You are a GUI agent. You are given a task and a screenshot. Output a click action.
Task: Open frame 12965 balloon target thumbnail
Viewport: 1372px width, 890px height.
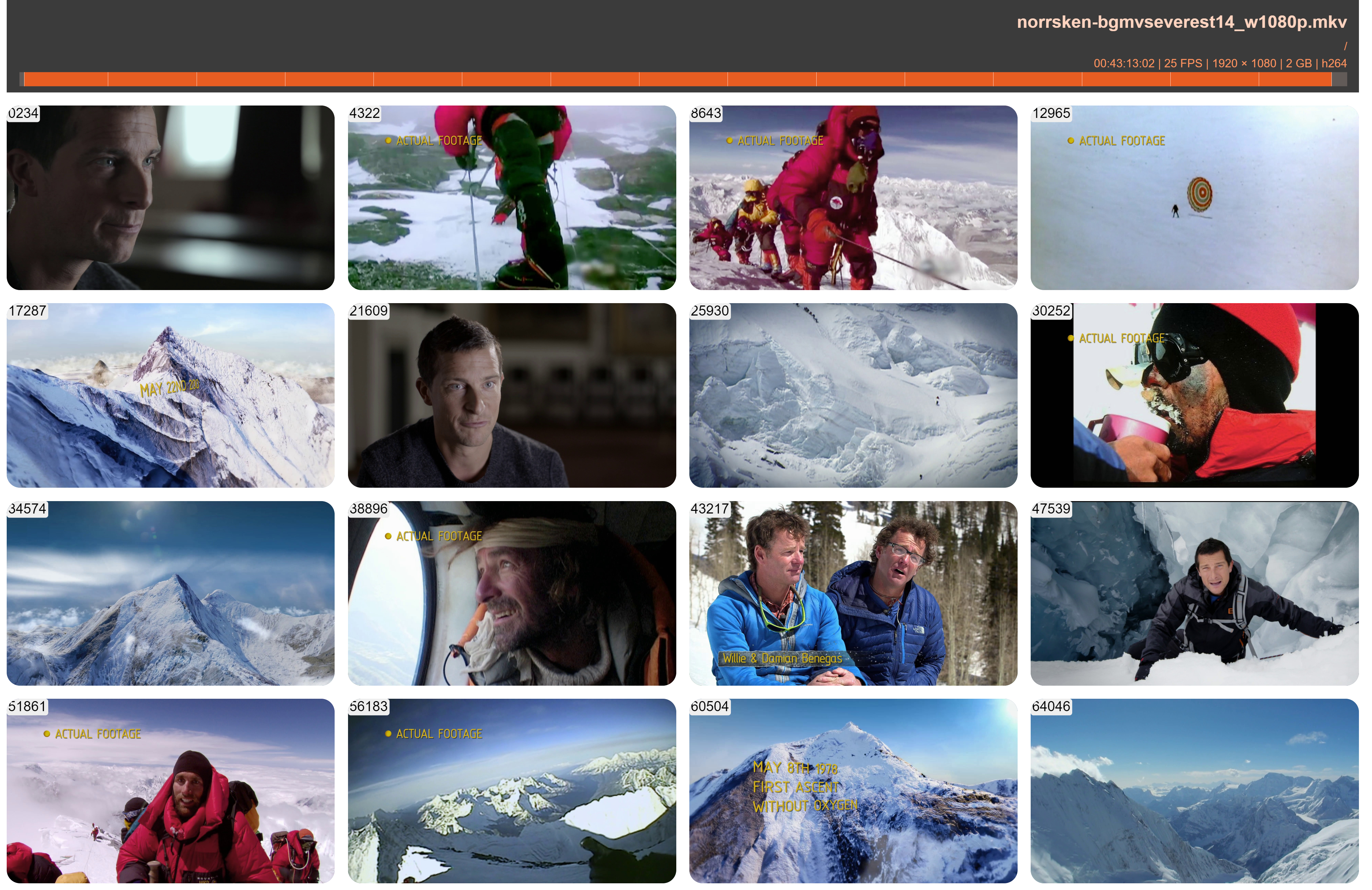[1194, 198]
